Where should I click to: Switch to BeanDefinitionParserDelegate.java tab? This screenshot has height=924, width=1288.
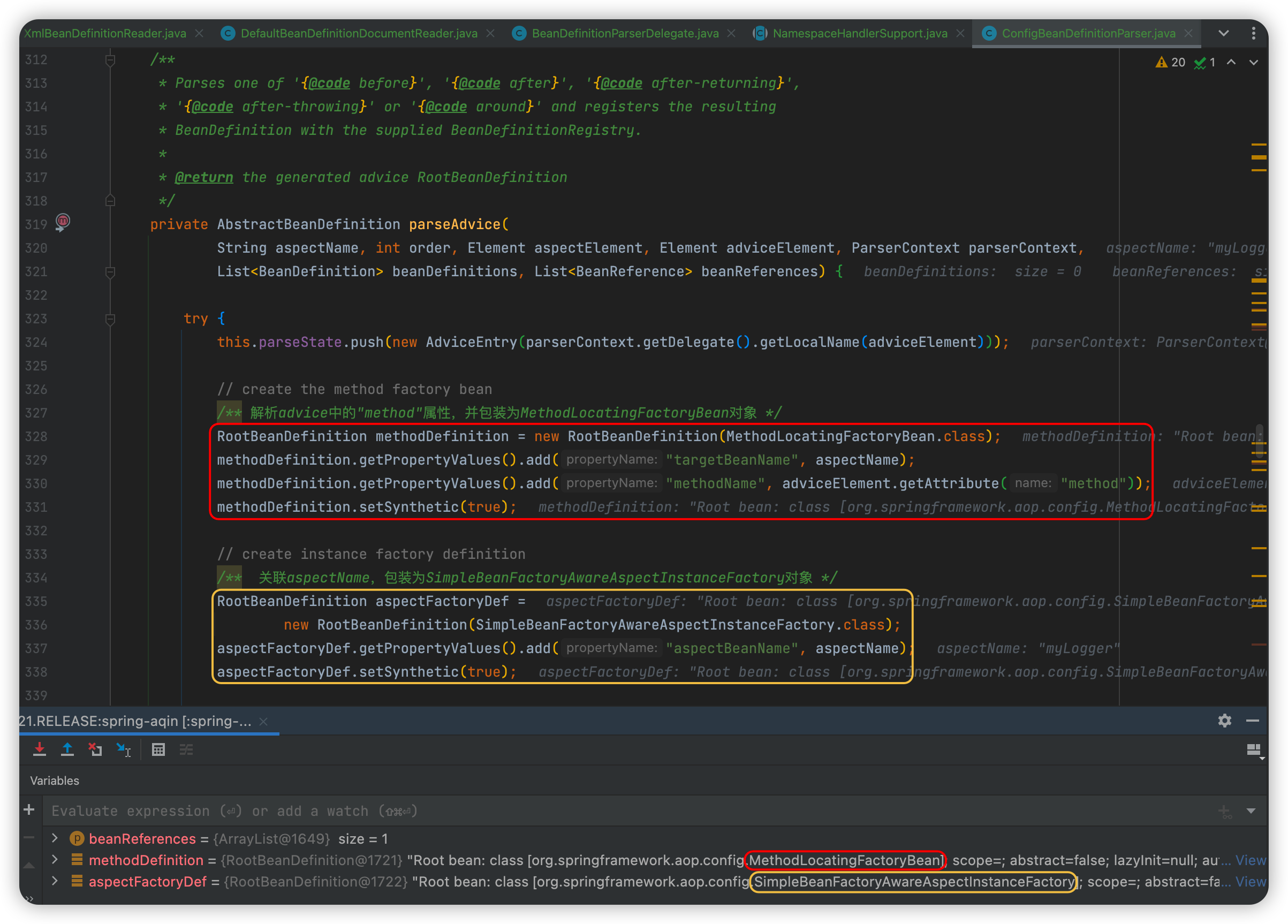click(x=625, y=34)
